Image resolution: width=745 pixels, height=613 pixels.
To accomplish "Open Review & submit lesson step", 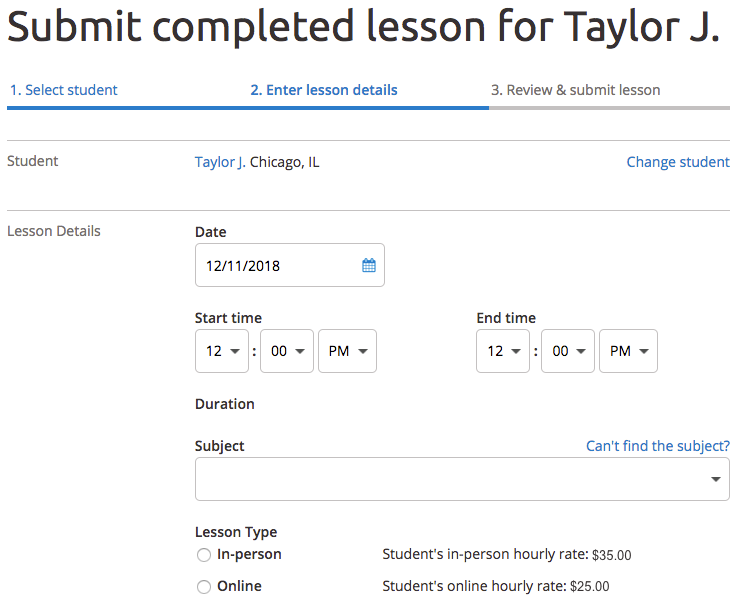I will pos(575,90).
